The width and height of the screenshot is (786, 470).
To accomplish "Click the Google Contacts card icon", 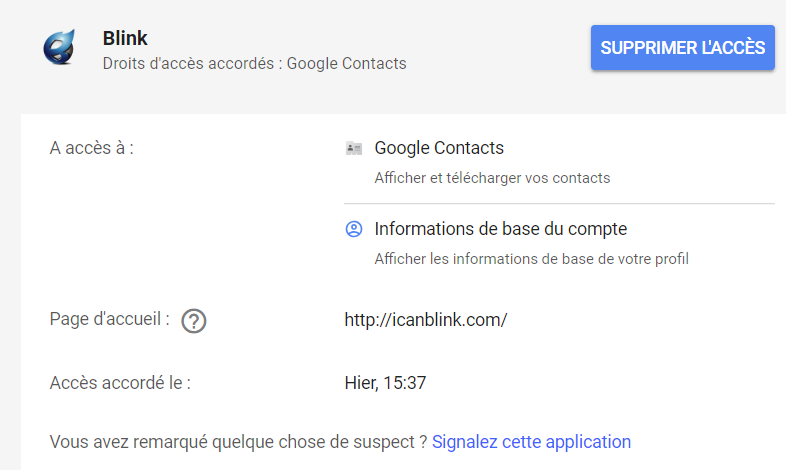I will [x=354, y=148].
